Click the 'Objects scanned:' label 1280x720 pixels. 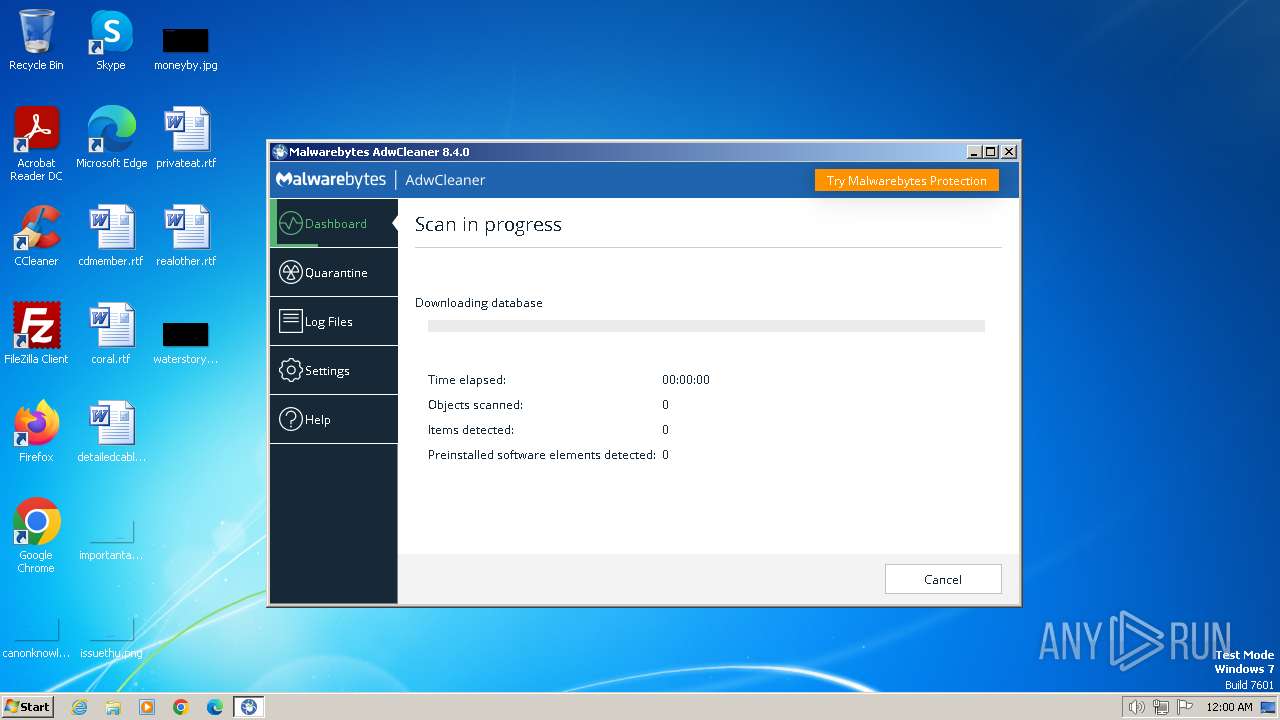(x=475, y=405)
